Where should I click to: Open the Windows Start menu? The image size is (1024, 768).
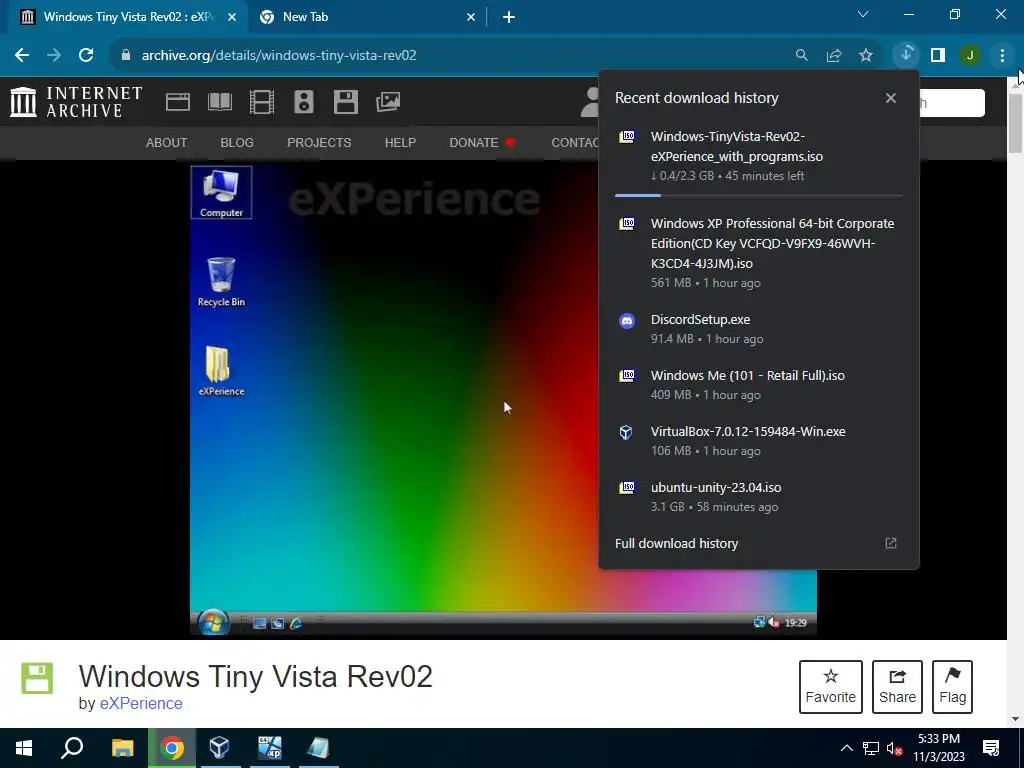pyautogui.click(x=24, y=748)
